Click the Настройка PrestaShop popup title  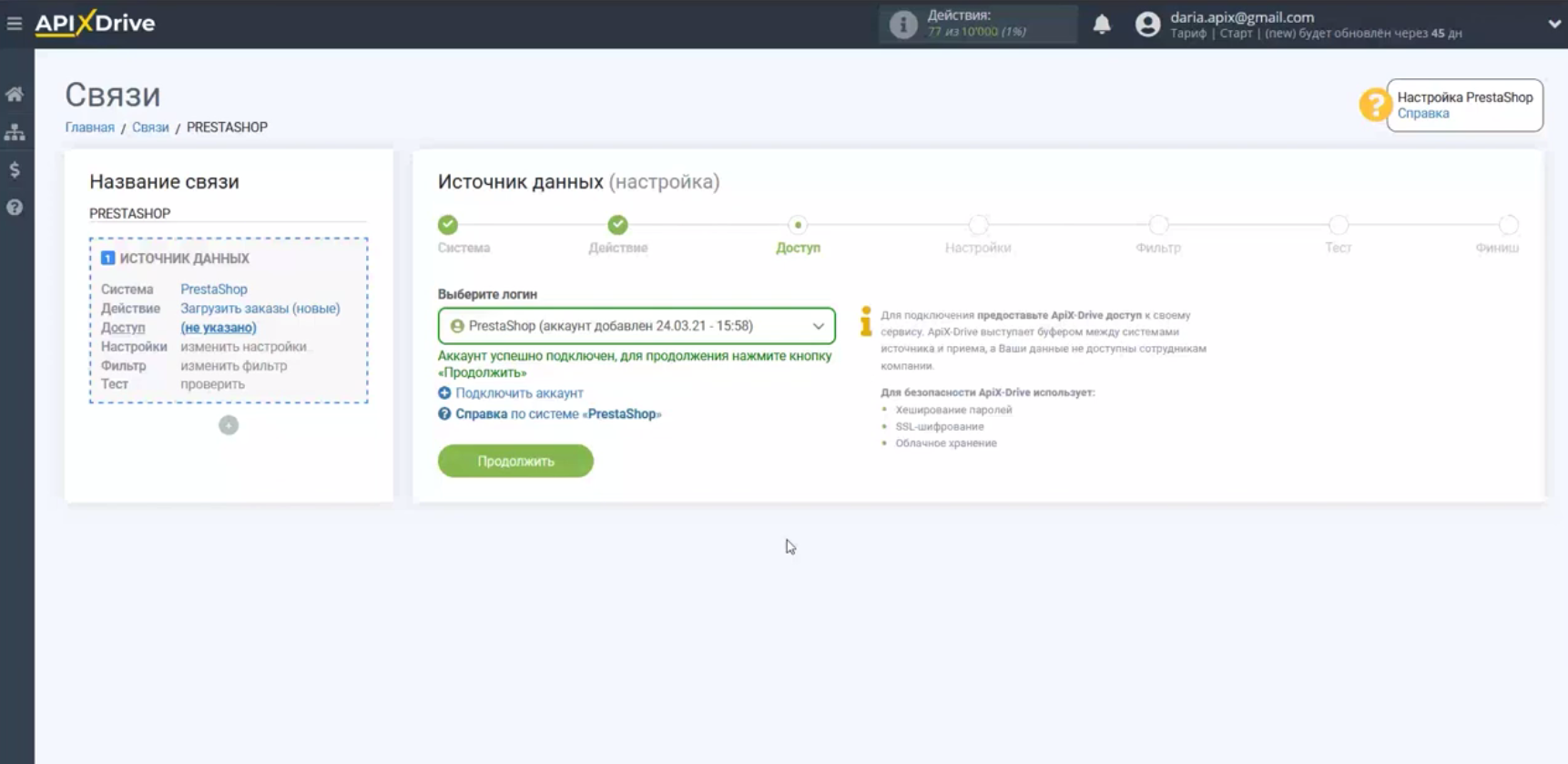(x=1465, y=97)
